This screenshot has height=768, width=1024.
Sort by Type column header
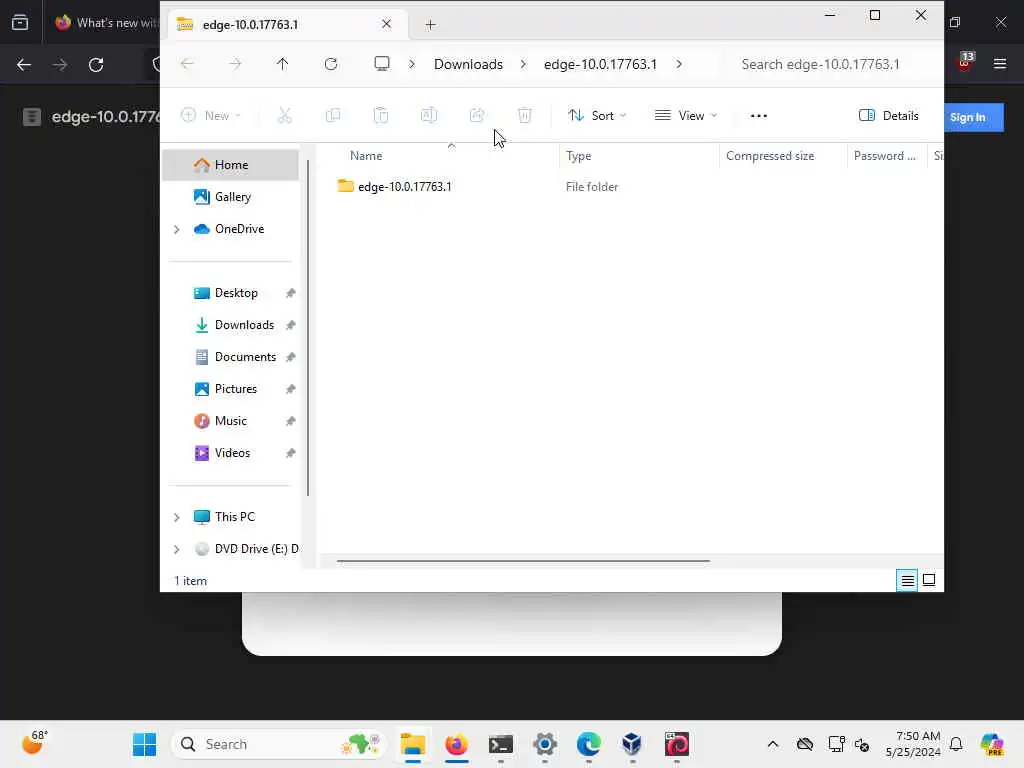[x=639, y=155]
